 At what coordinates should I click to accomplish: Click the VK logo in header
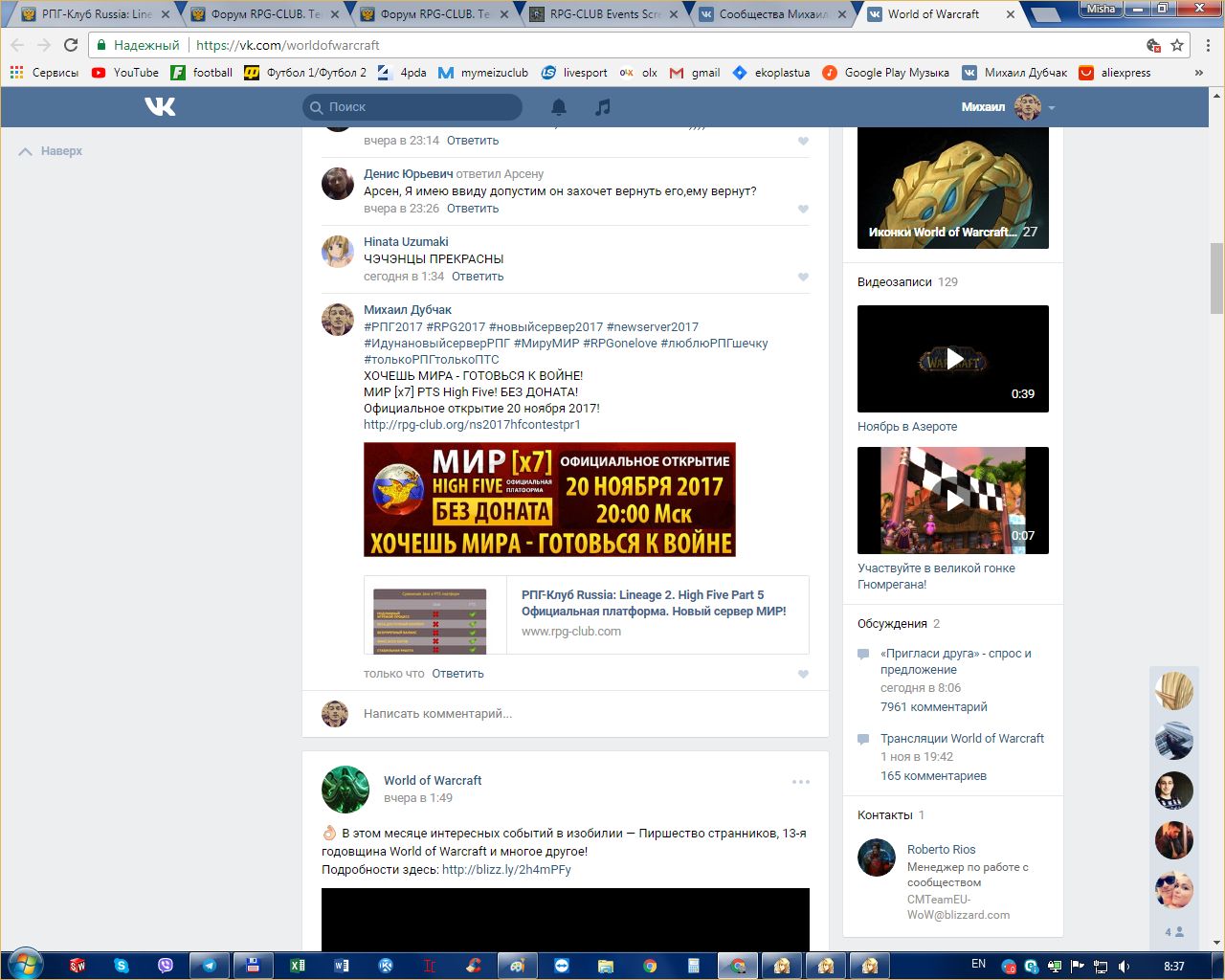tap(160, 106)
